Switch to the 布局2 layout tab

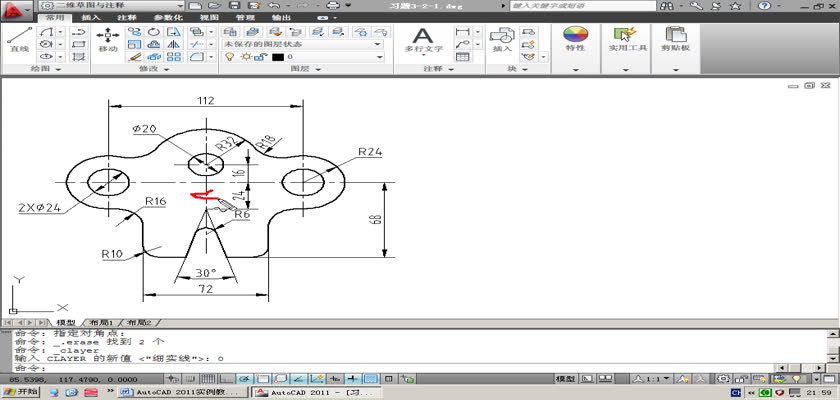[140, 323]
